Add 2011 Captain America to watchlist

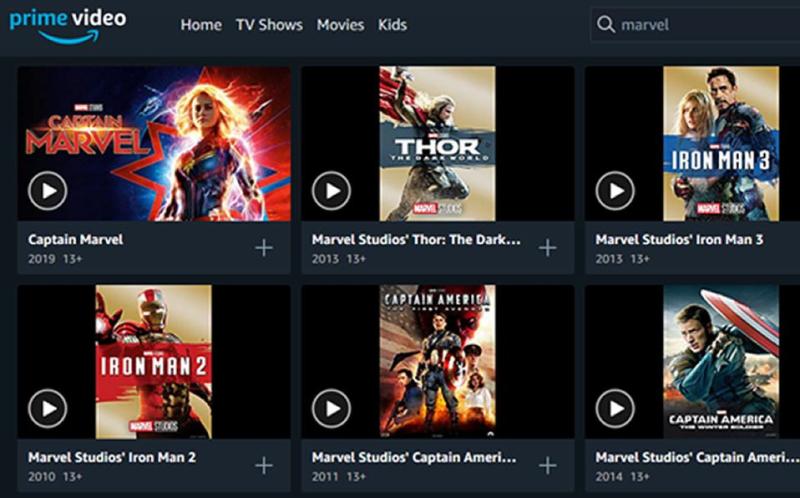pyautogui.click(x=547, y=465)
